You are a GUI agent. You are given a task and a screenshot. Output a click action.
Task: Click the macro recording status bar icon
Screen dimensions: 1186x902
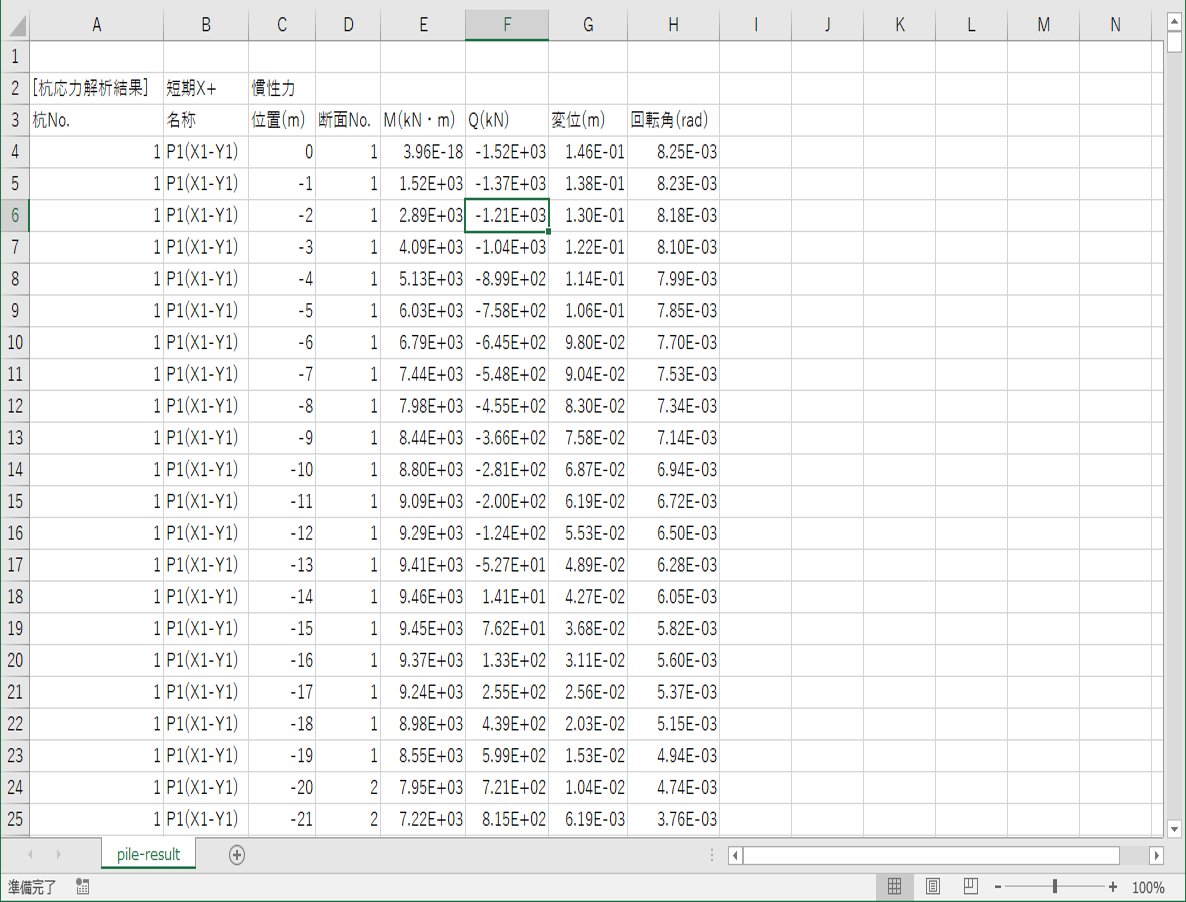pos(82,887)
